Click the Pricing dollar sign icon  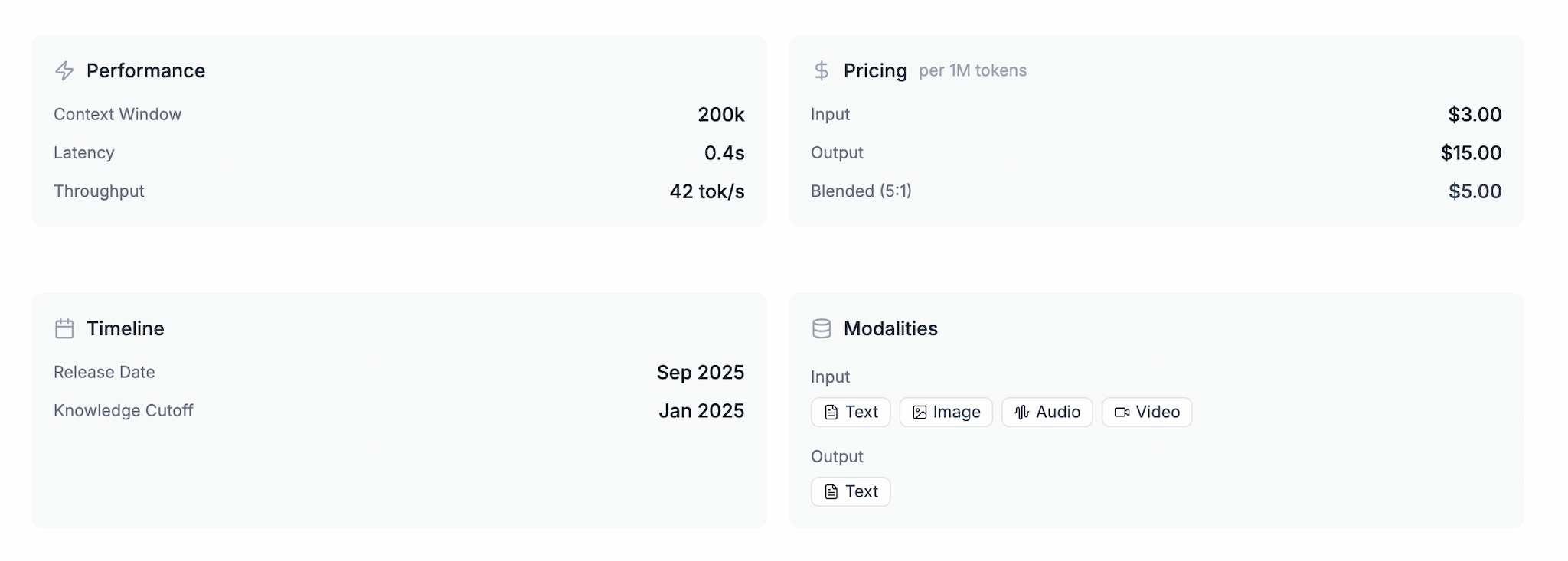[x=822, y=71]
